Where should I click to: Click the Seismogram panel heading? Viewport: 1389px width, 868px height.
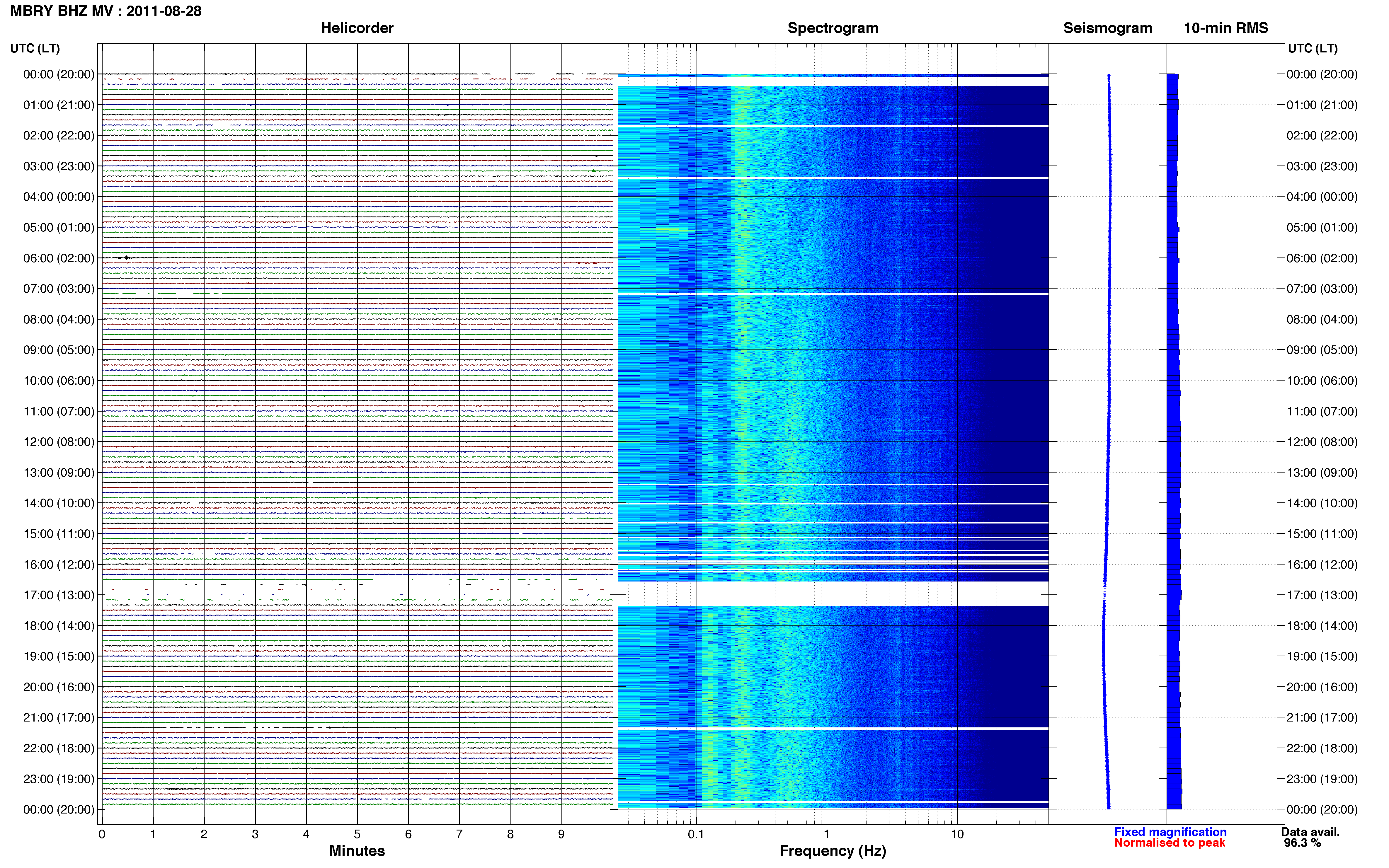[x=1107, y=28]
